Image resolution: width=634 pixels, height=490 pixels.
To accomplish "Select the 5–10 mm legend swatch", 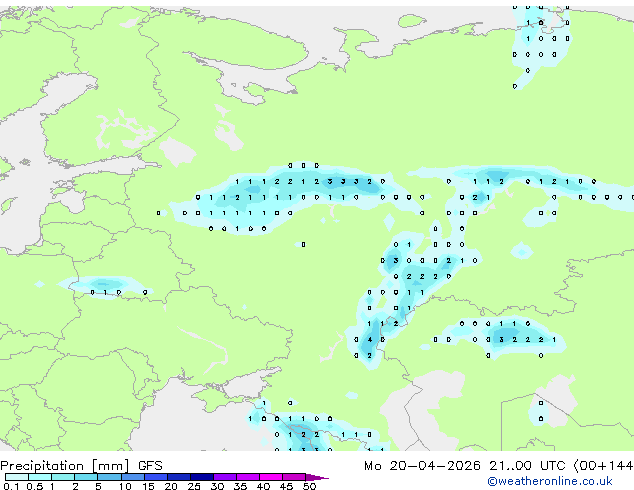I will [x=109, y=477].
